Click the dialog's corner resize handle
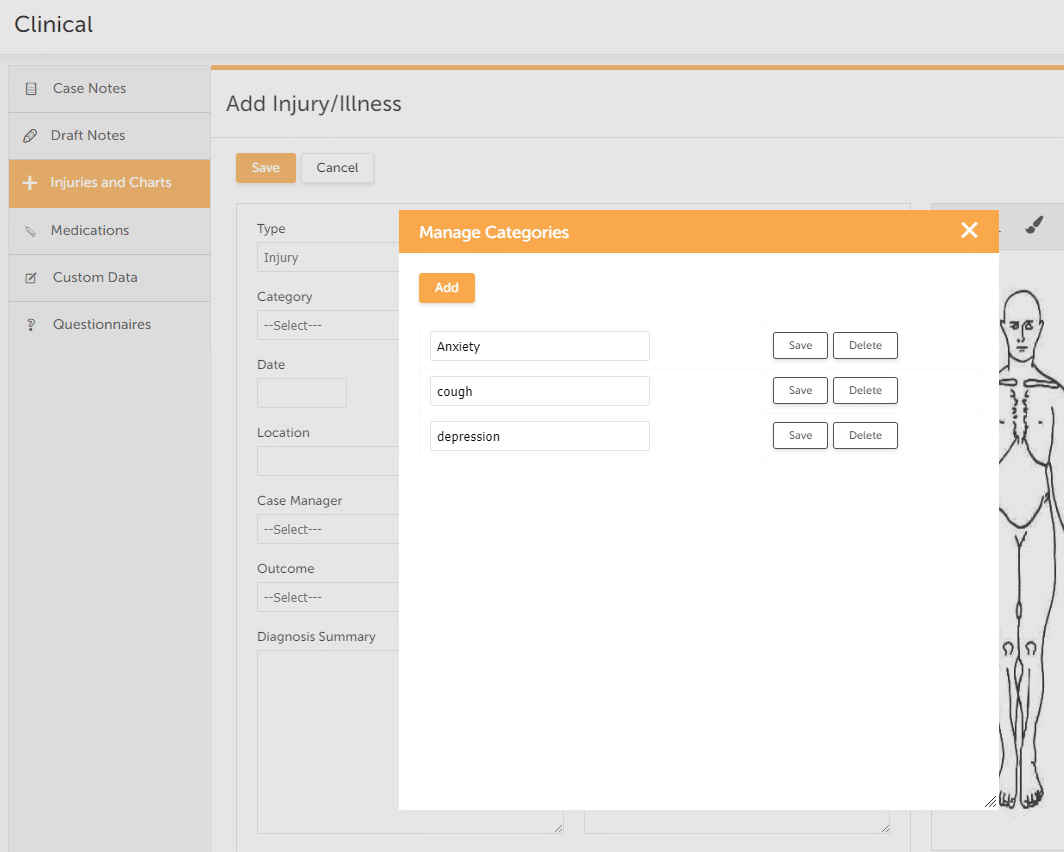 [x=989, y=801]
